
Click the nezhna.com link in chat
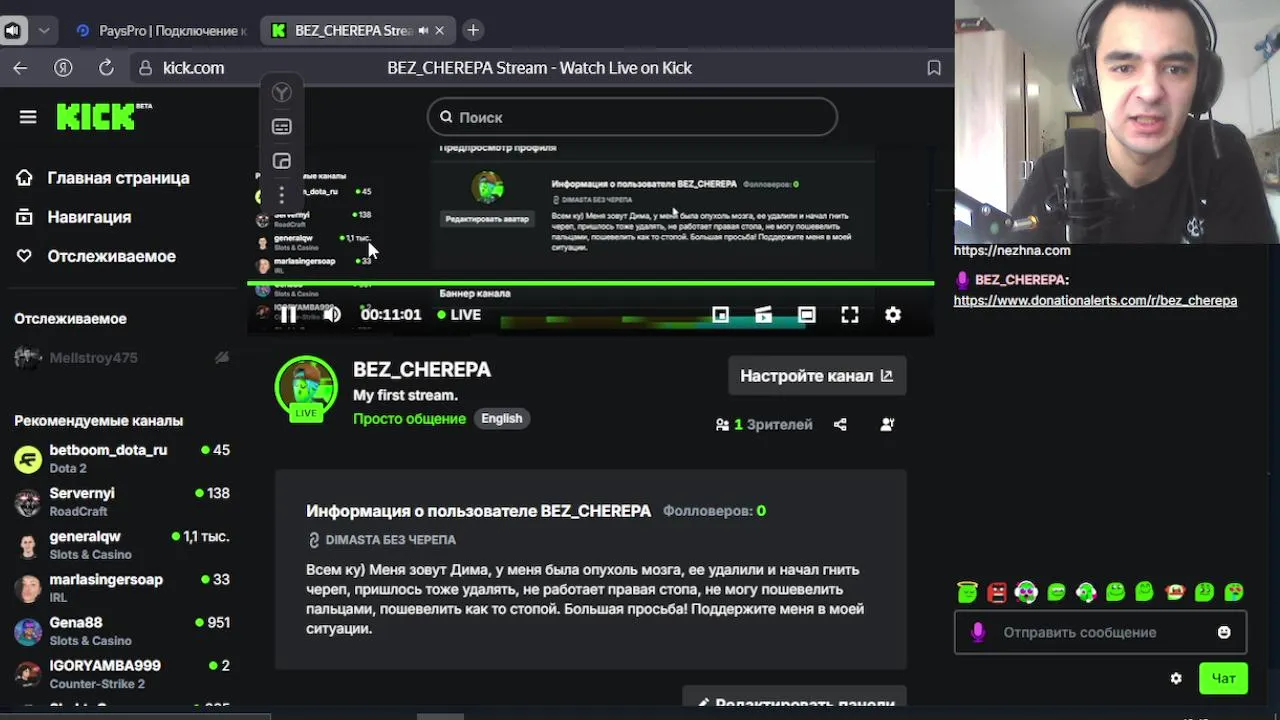(1012, 251)
